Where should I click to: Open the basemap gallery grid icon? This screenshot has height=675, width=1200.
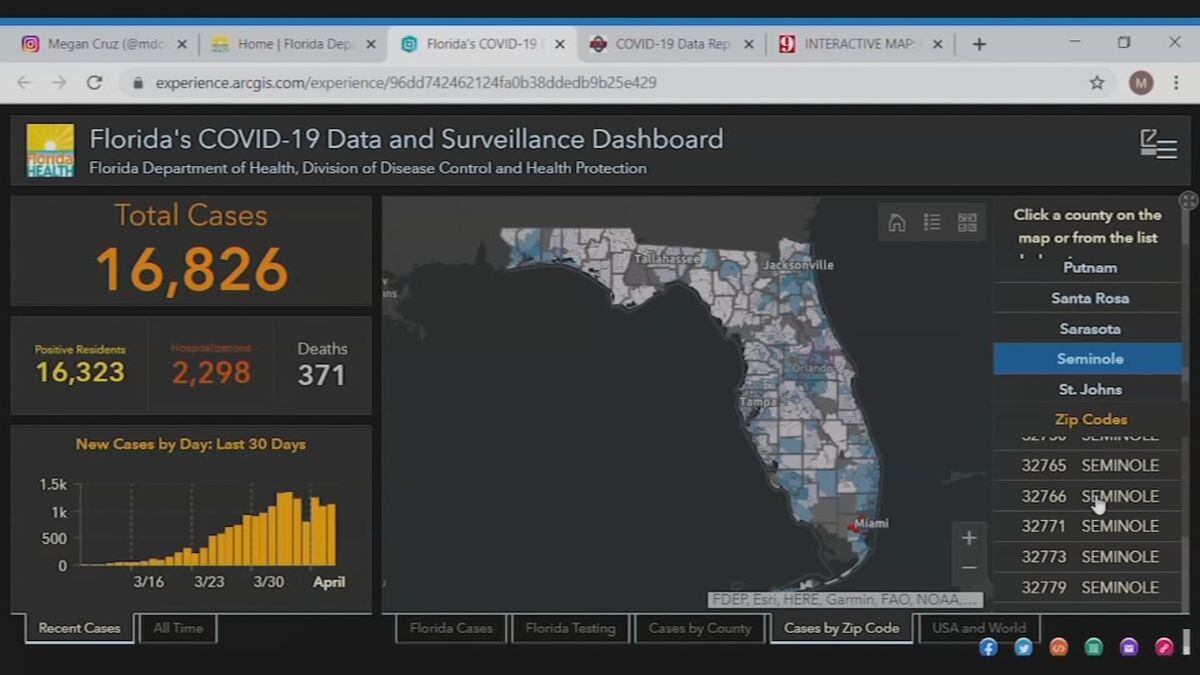tap(967, 223)
